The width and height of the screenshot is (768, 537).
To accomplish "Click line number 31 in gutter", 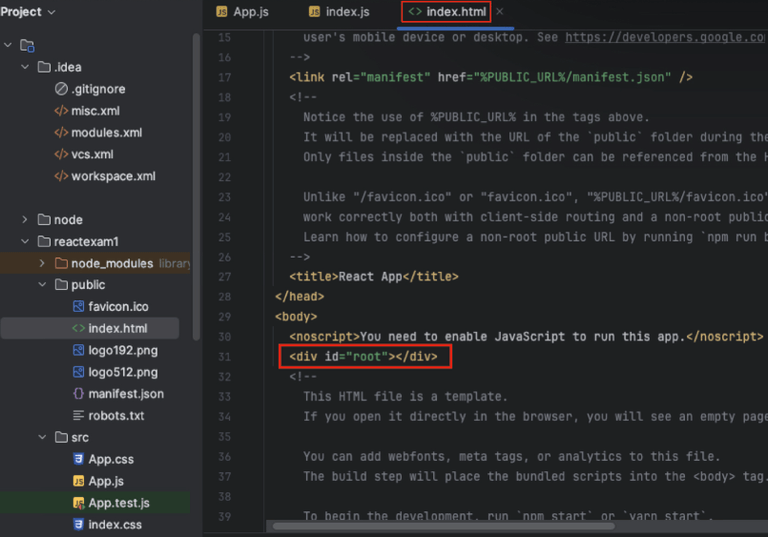I will pos(224,357).
